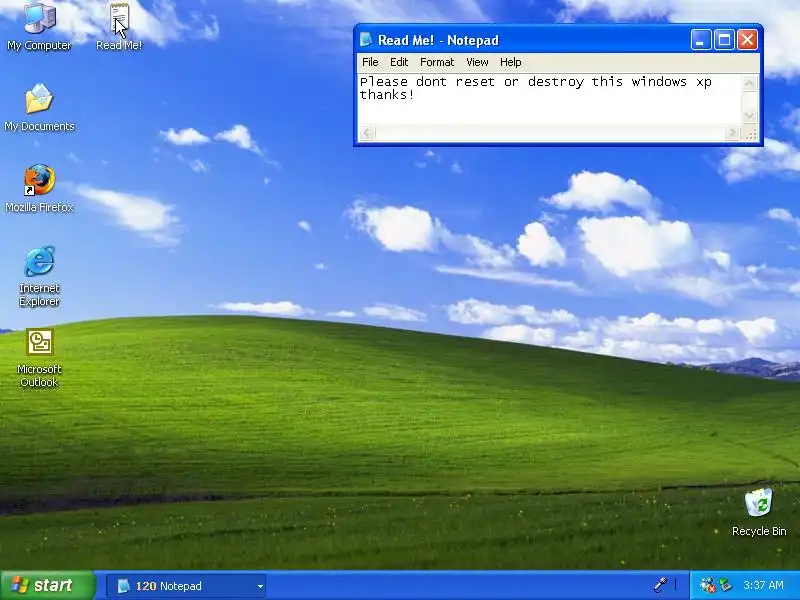Click the Notepad title bar system icon

click(x=366, y=40)
